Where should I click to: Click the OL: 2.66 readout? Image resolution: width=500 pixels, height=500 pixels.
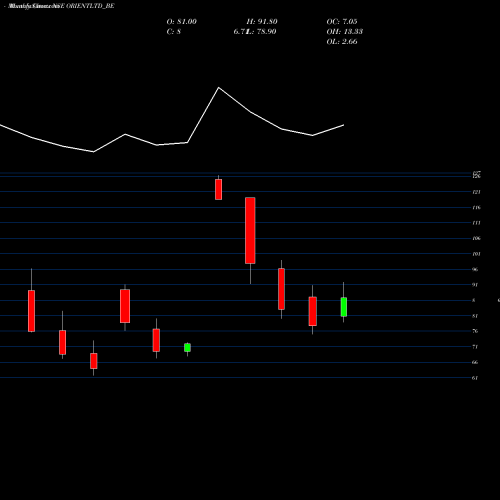342,42
